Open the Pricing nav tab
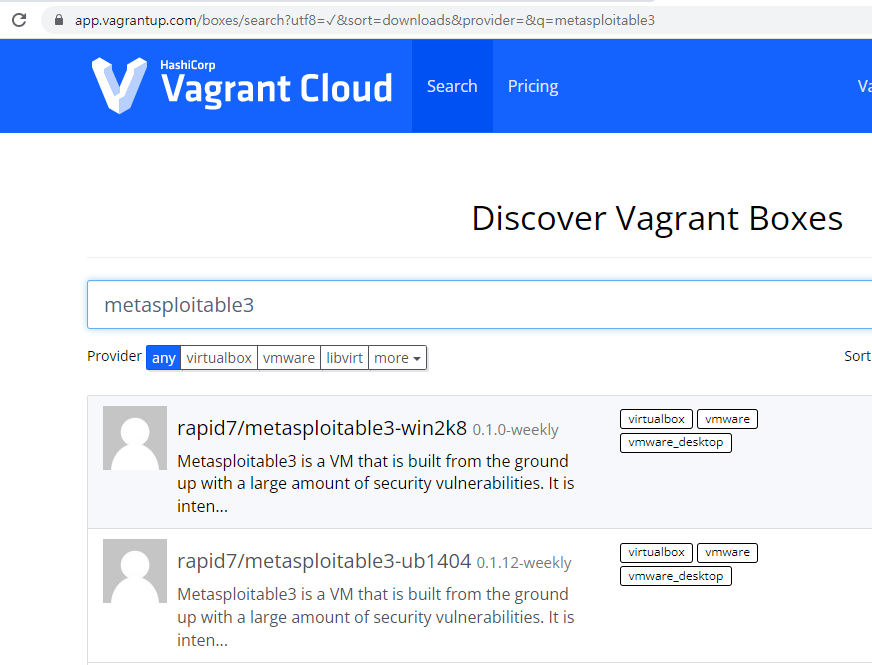 [x=533, y=86]
